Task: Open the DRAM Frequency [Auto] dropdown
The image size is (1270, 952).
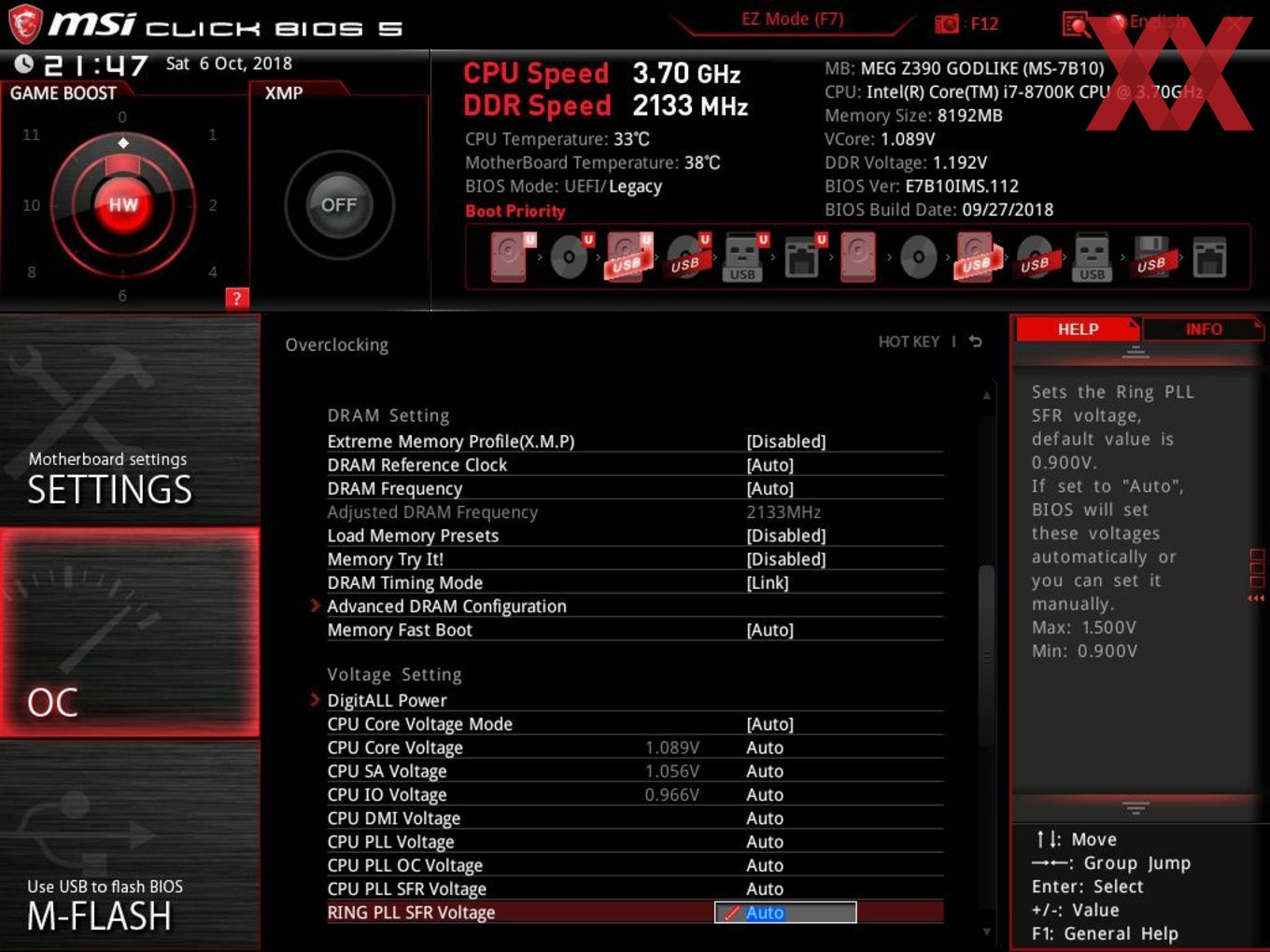Action: [x=770, y=488]
